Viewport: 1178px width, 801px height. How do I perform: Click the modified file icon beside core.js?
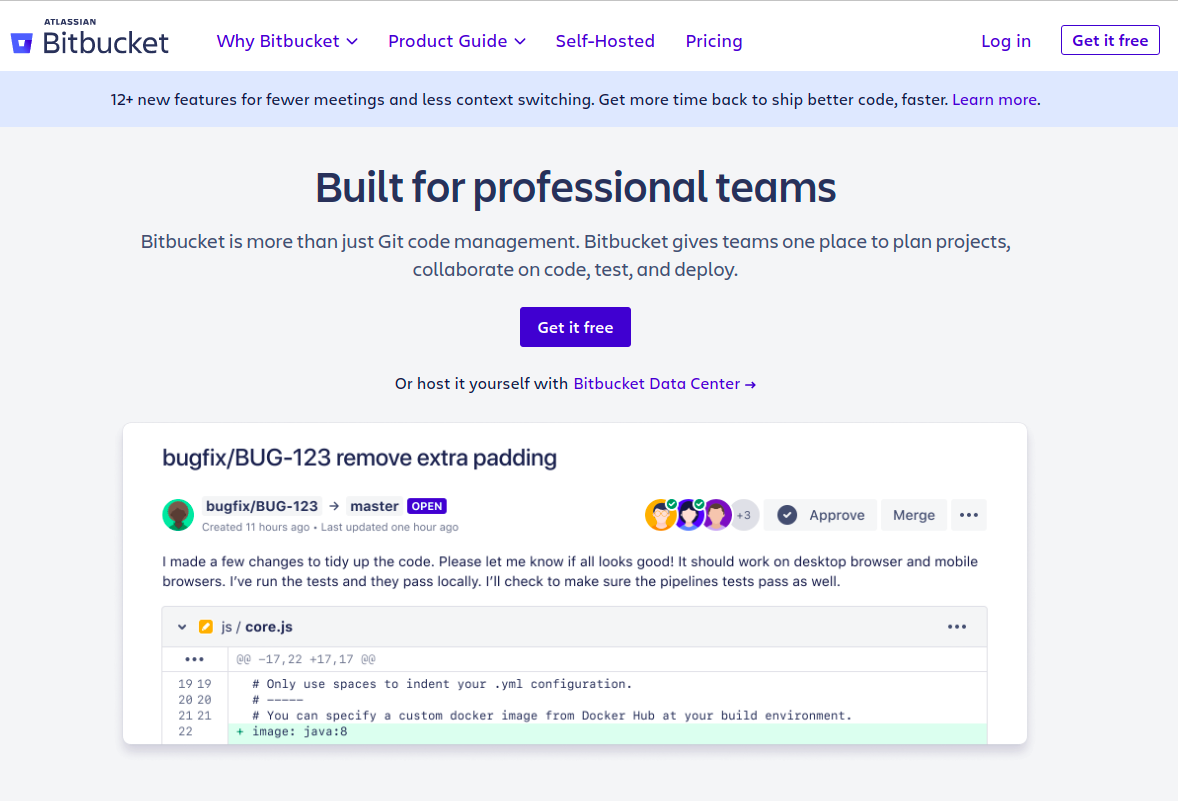tap(206, 627)
